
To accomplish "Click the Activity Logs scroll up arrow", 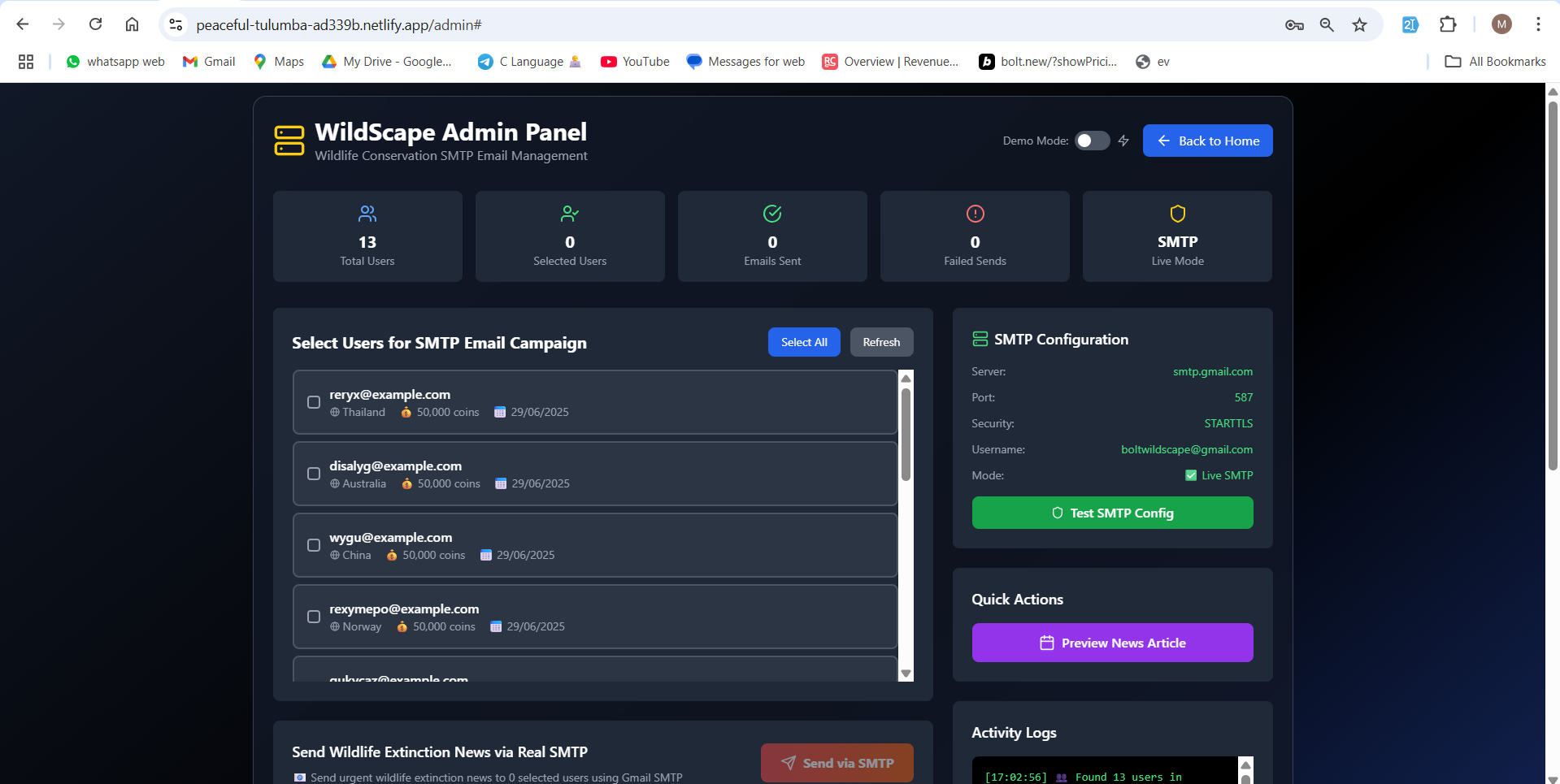I will point(1245,765).
